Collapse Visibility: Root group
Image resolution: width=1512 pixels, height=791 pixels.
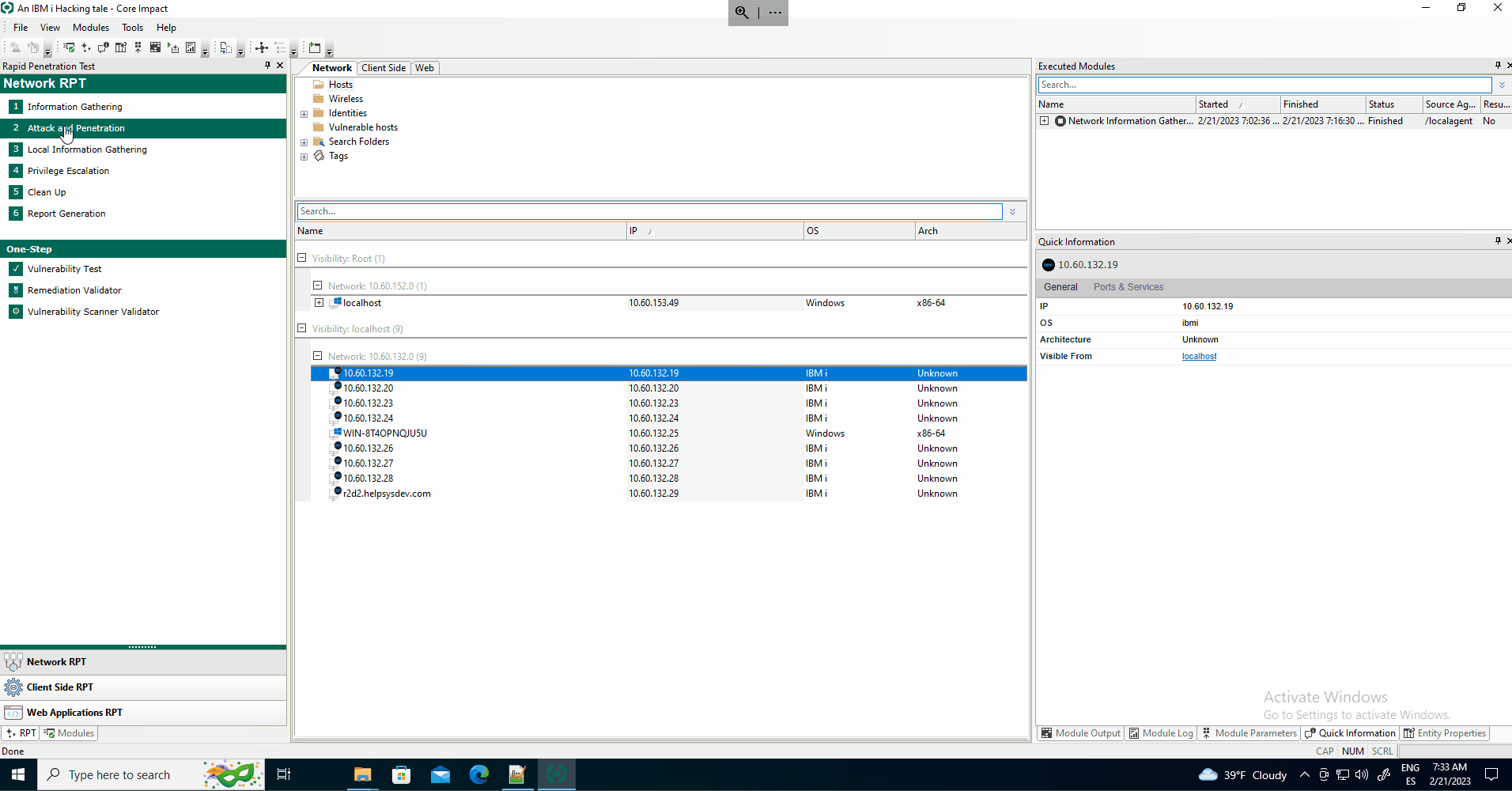click(301, 258)
